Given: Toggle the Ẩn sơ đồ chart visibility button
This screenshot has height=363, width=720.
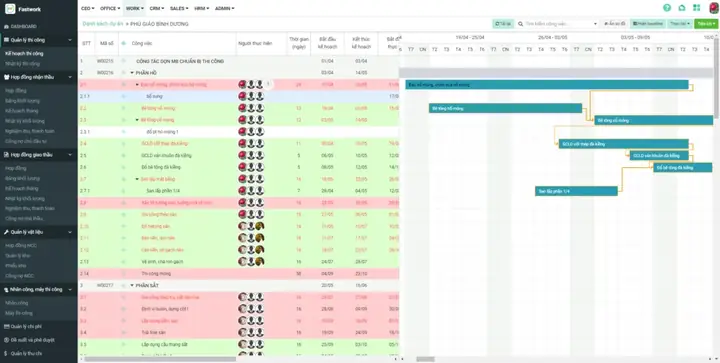Looking at the screenshot, I should (614, 24).
